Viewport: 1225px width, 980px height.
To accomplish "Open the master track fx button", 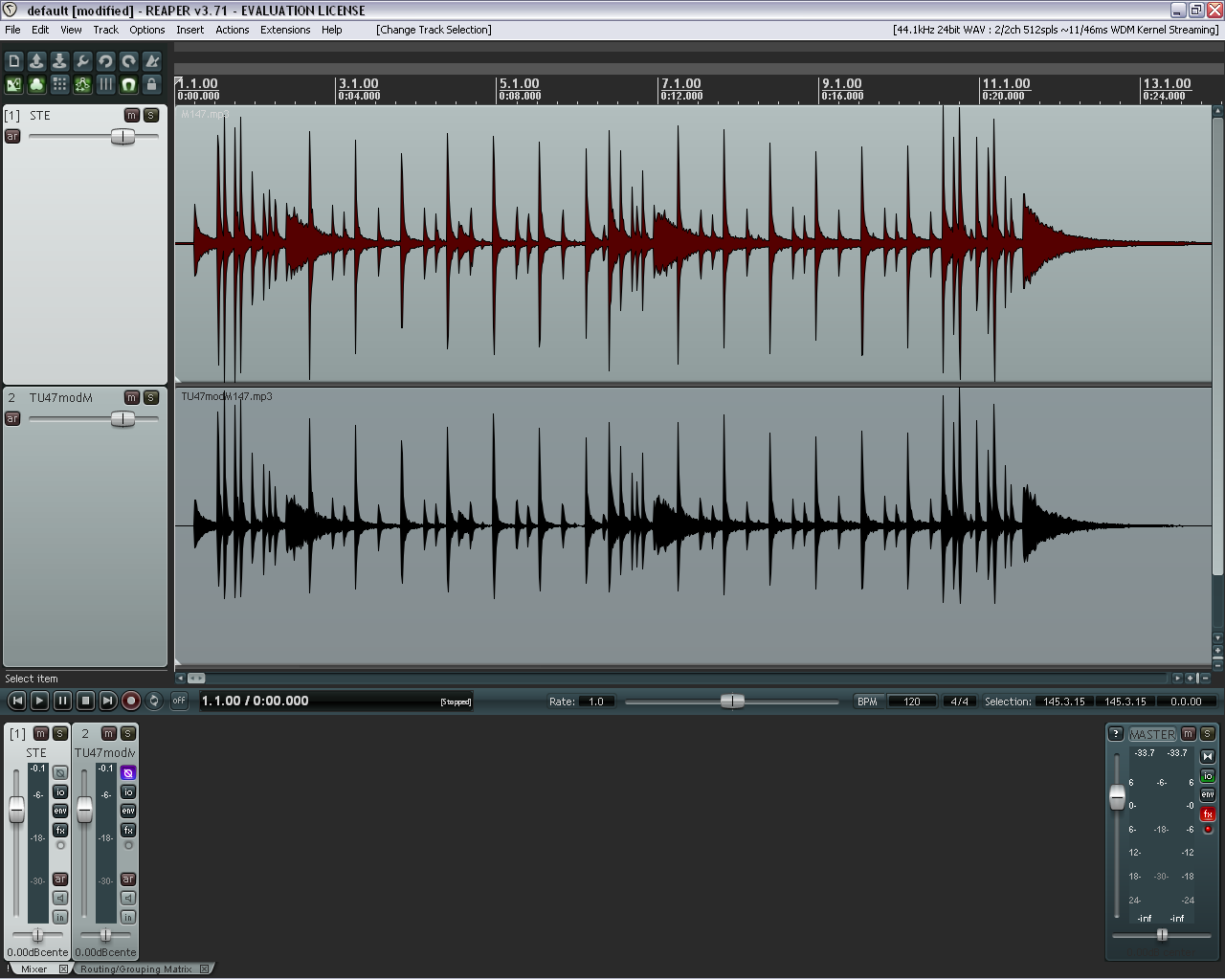I will 1208,814.
